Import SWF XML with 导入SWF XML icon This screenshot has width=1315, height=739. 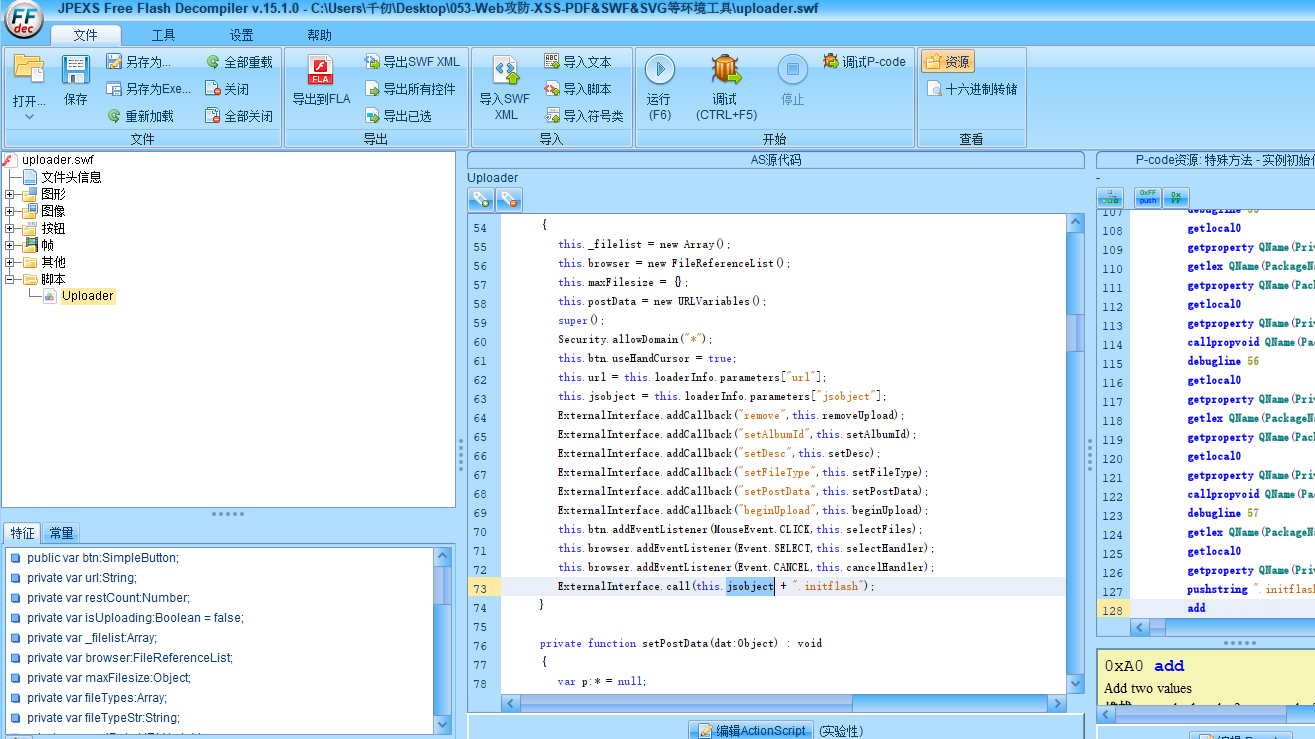[x=505, y=88]
